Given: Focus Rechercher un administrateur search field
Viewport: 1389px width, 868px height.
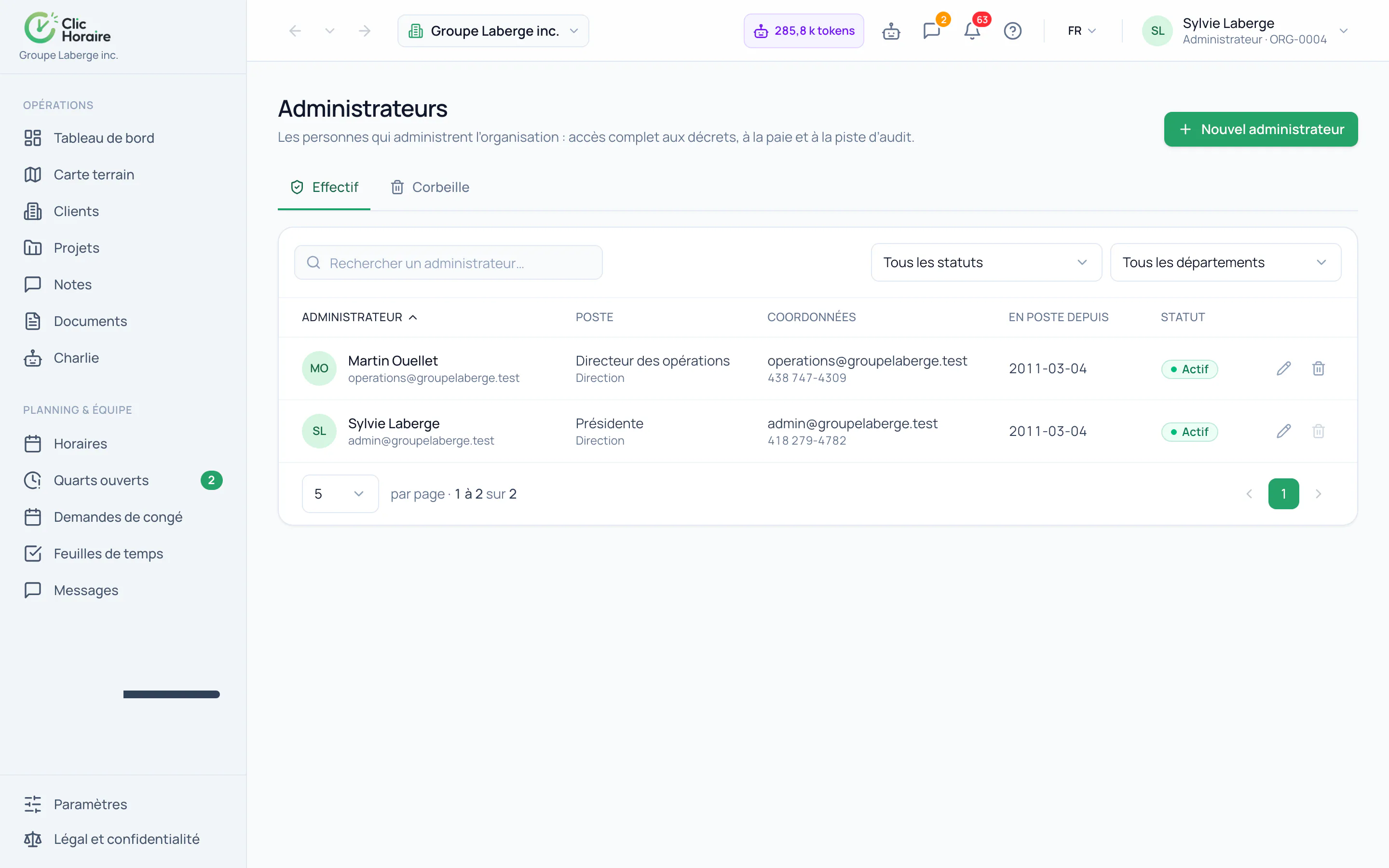Looking at the screenshot, I should click(x=448, y=263).
